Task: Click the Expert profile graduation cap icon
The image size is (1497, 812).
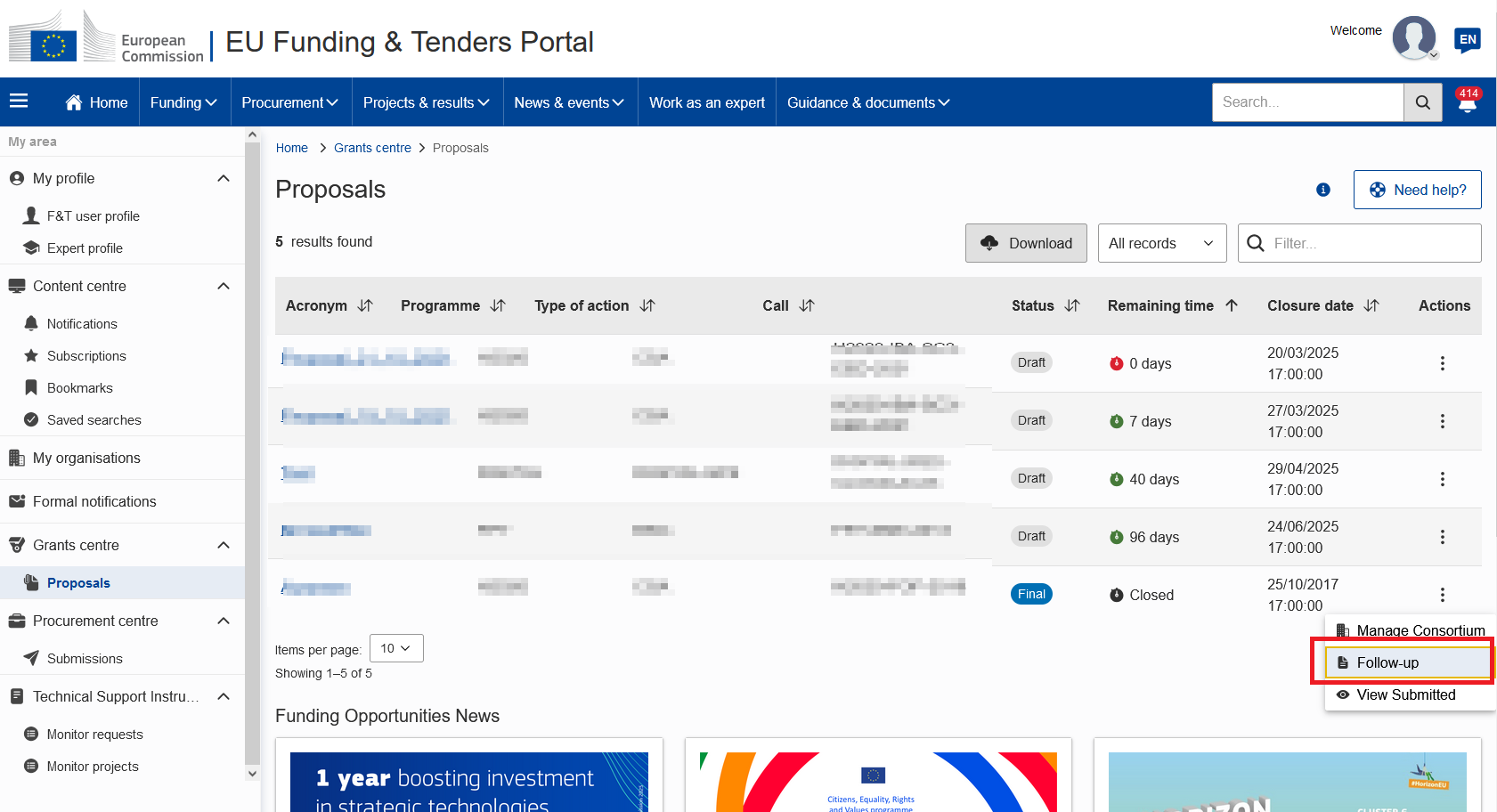Action: (x=31, y=248)
